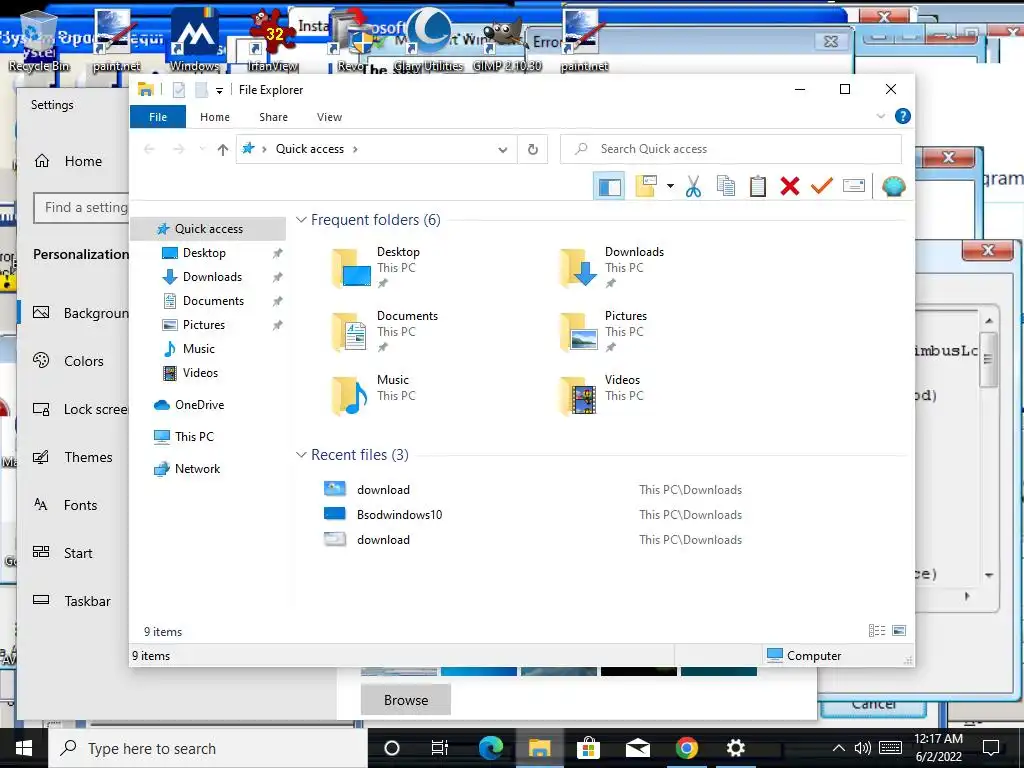
Task: Open Customize Quick Access Toolbar dropdown
Action: 219,91
